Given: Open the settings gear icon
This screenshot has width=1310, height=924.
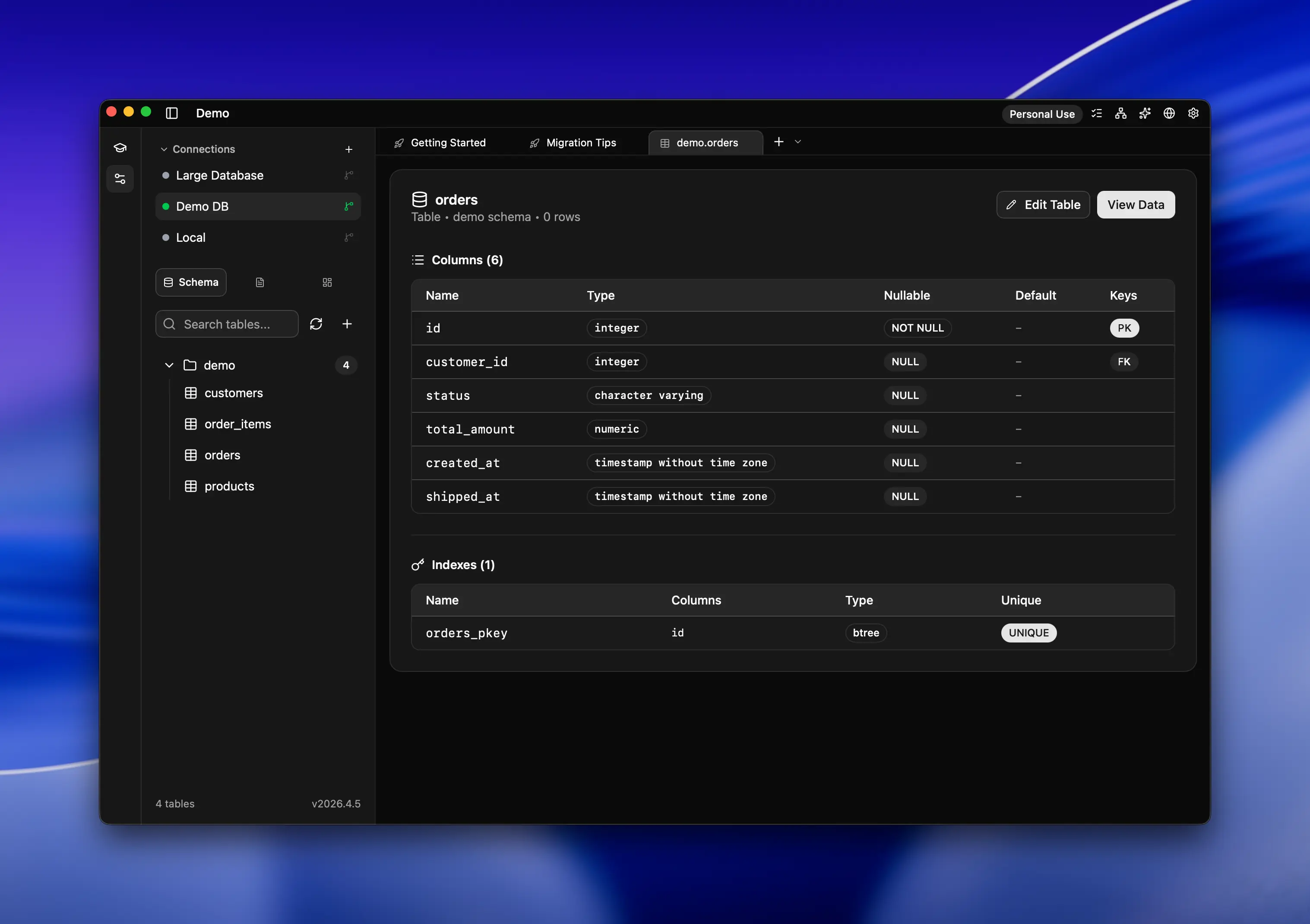Looking at the screenshot, I should (x=1193, y=114).
